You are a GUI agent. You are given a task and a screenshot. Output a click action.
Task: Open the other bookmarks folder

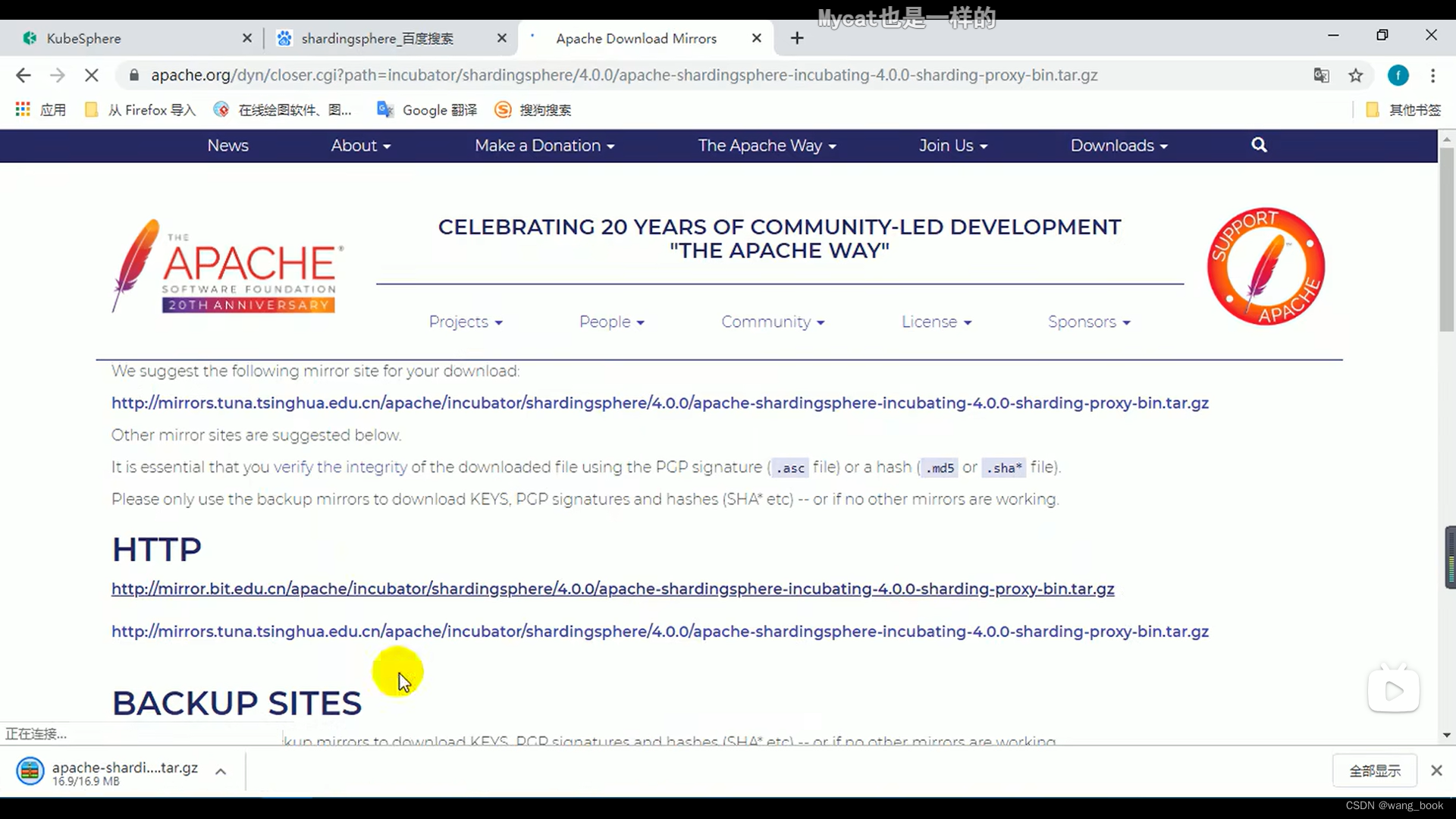pyautogui.click(x=1403, y=110)
